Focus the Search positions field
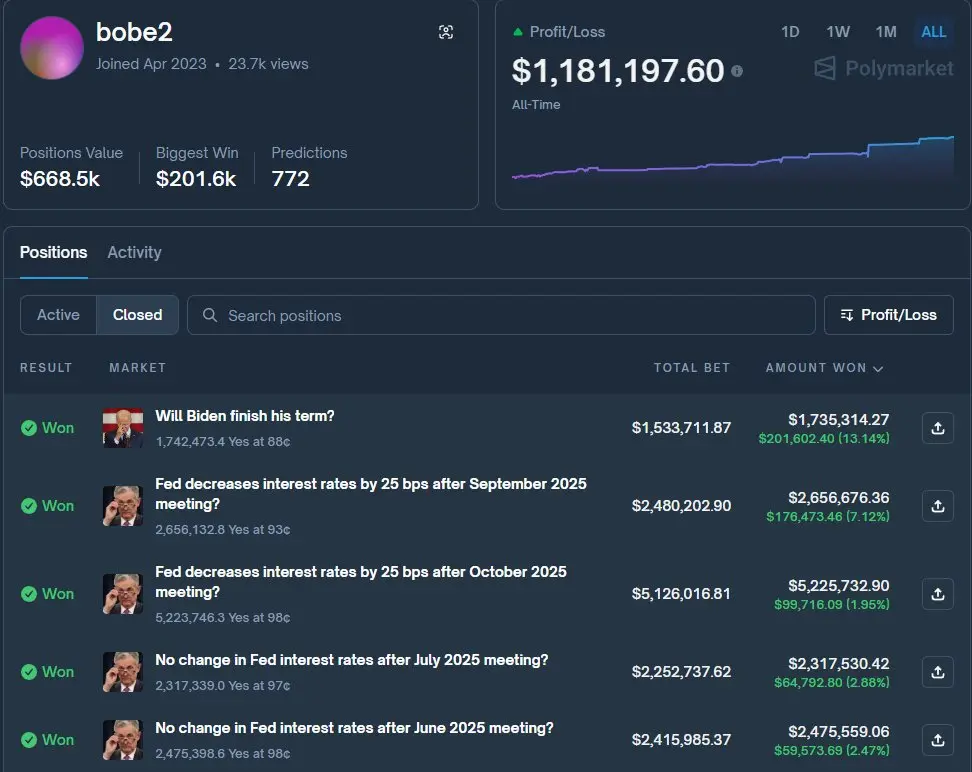 501,315
